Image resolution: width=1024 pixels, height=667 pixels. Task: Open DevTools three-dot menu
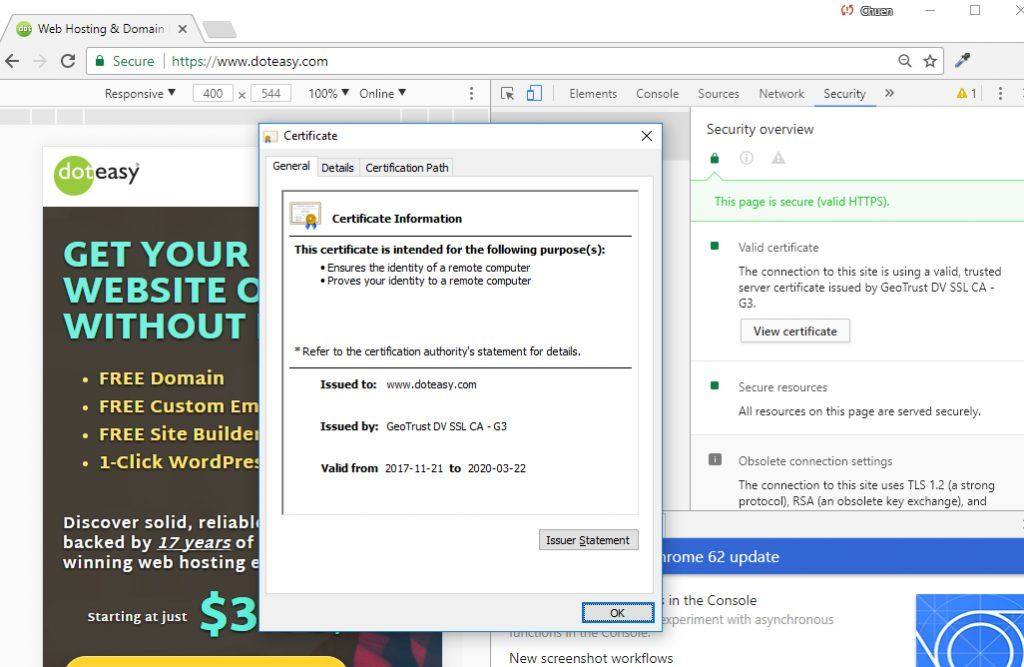1000,93
